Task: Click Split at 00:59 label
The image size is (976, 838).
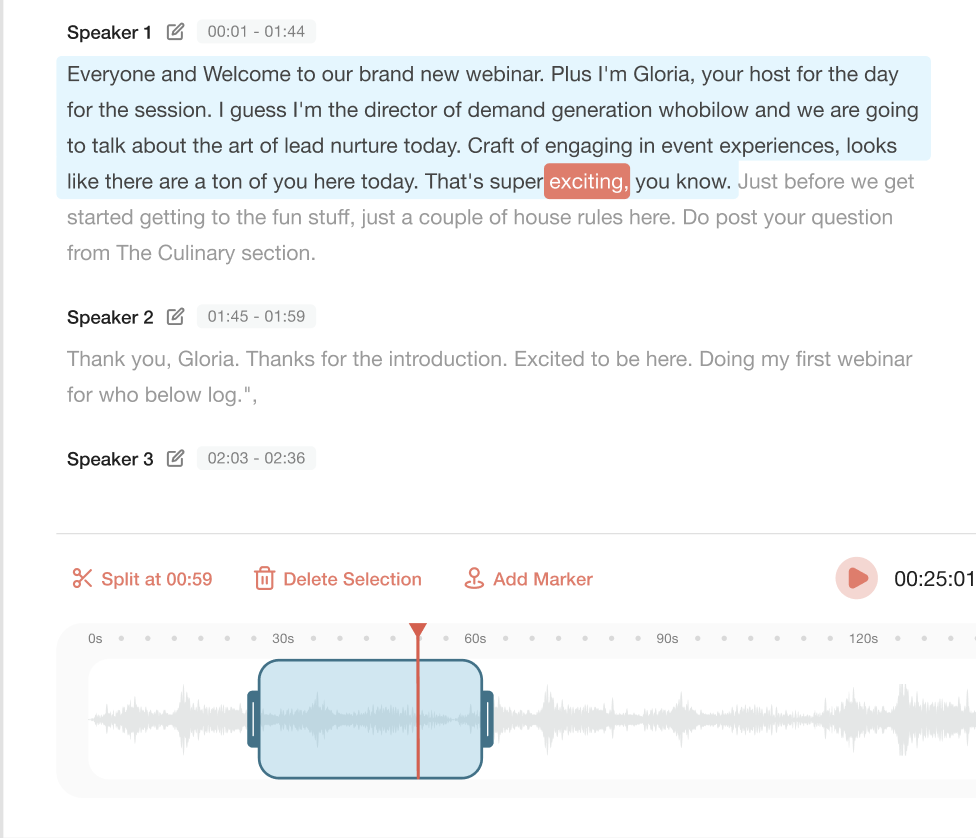Action: tap(157, 579)
